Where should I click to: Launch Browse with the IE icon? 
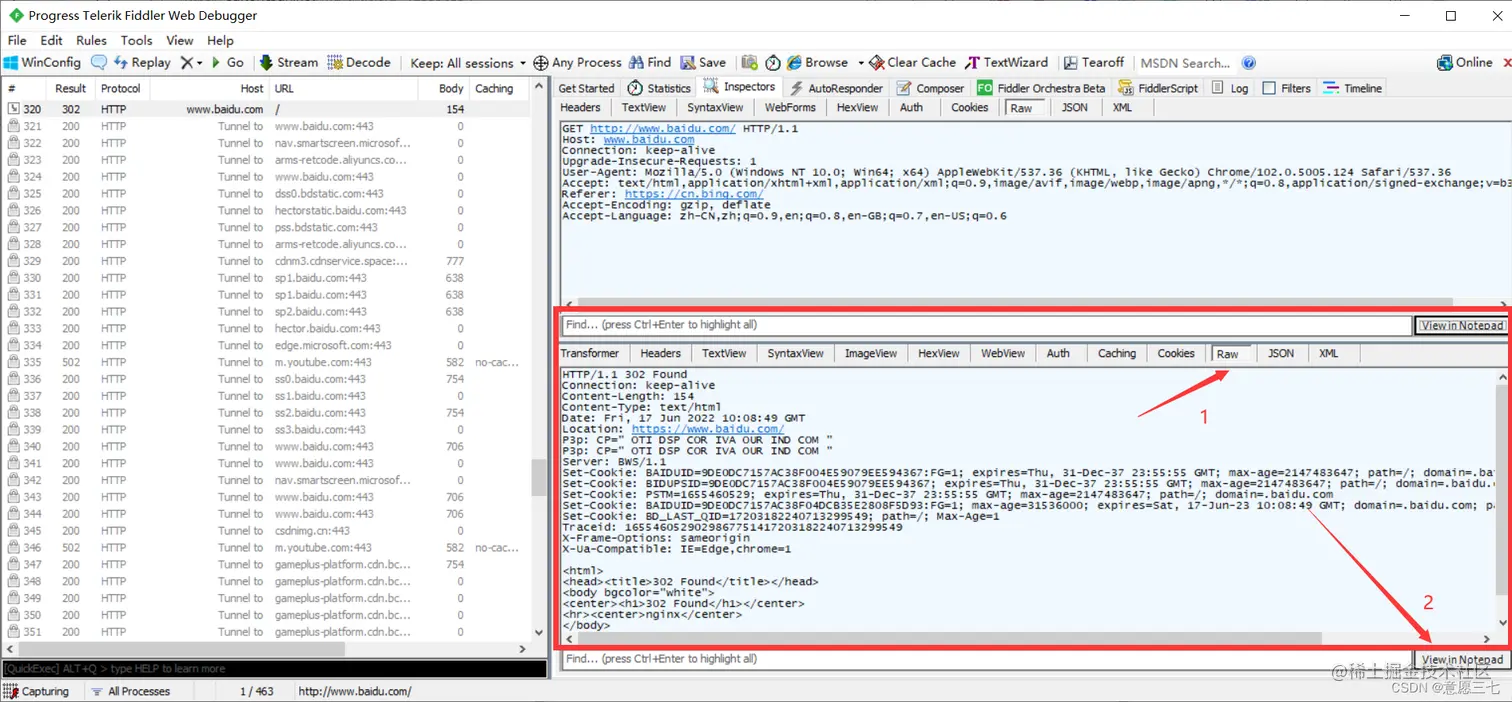pyautogui.click(x=816, y=62)
